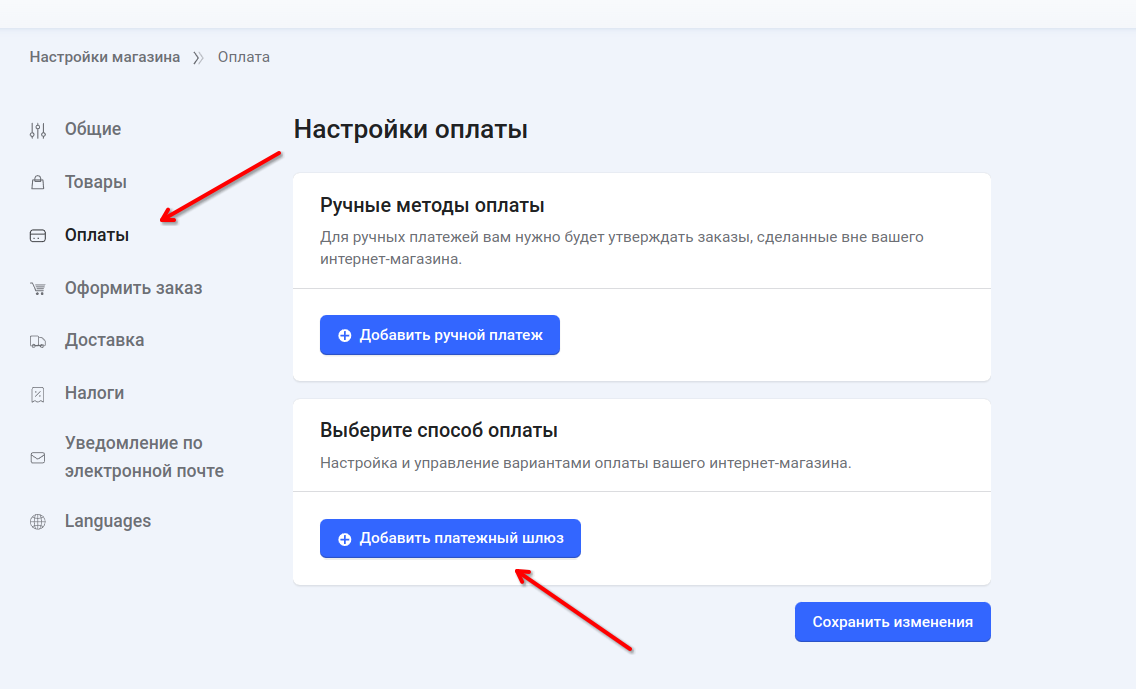The image size is (1136, 689).
Task: Return to Настройки магазина via breadcrumb
Action: [105, 57]
